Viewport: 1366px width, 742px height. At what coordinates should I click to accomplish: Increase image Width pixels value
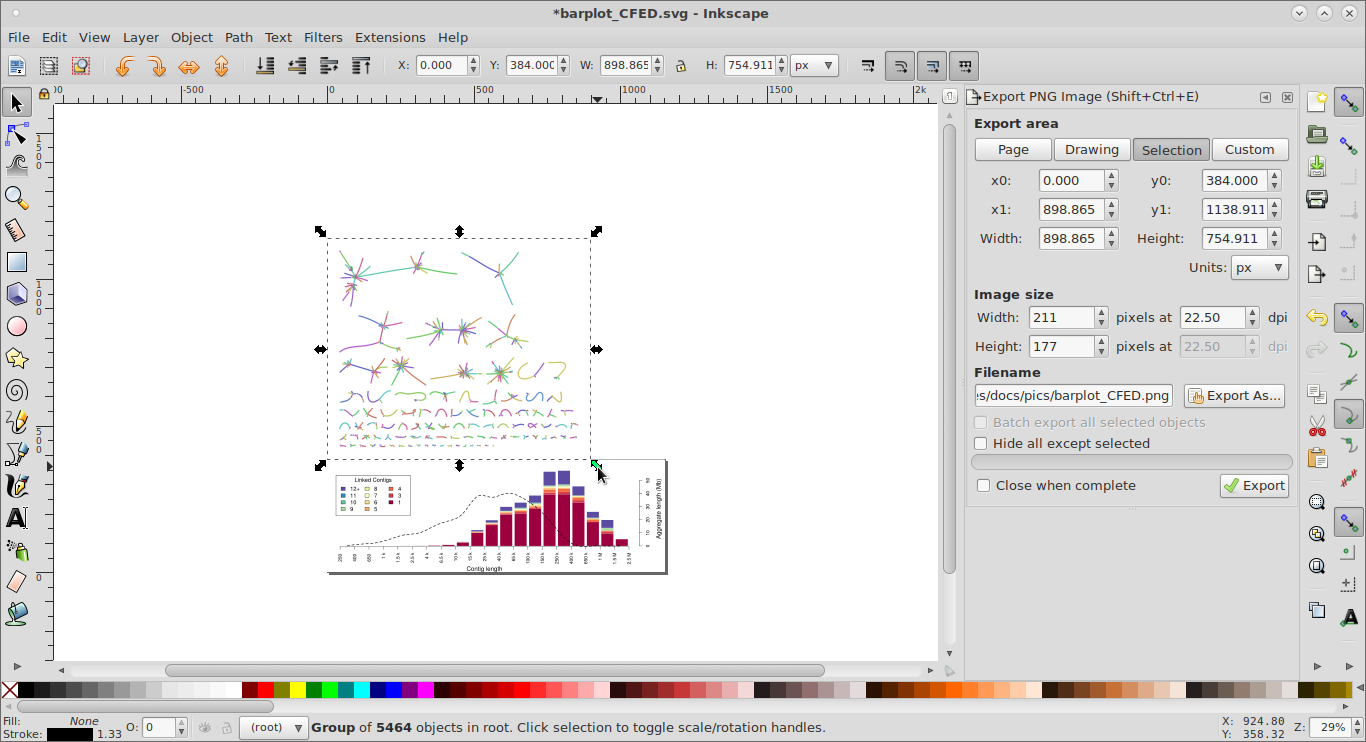(x=1101, y=313)
